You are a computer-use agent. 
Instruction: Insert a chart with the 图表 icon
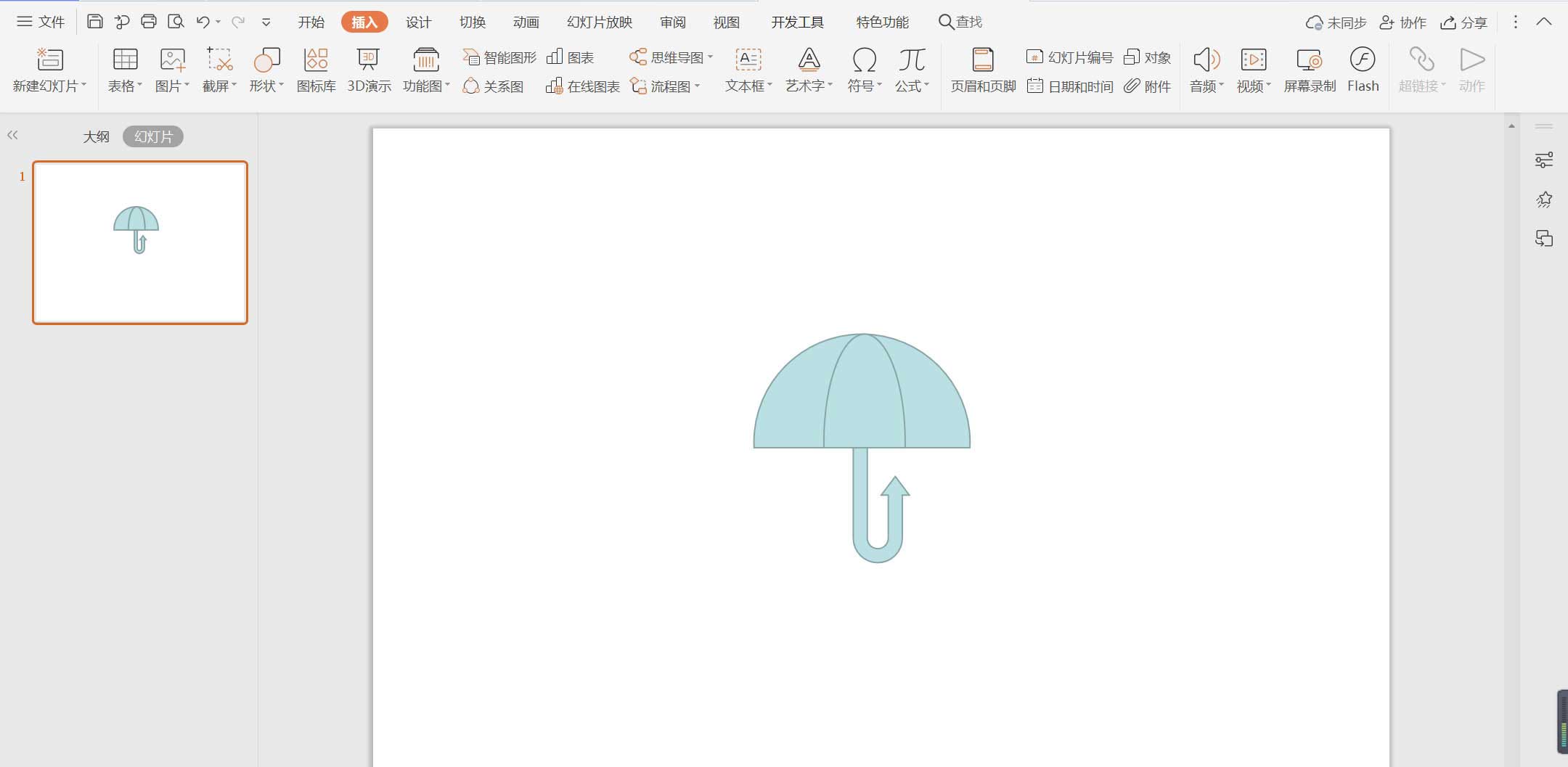tap(571, 57)
